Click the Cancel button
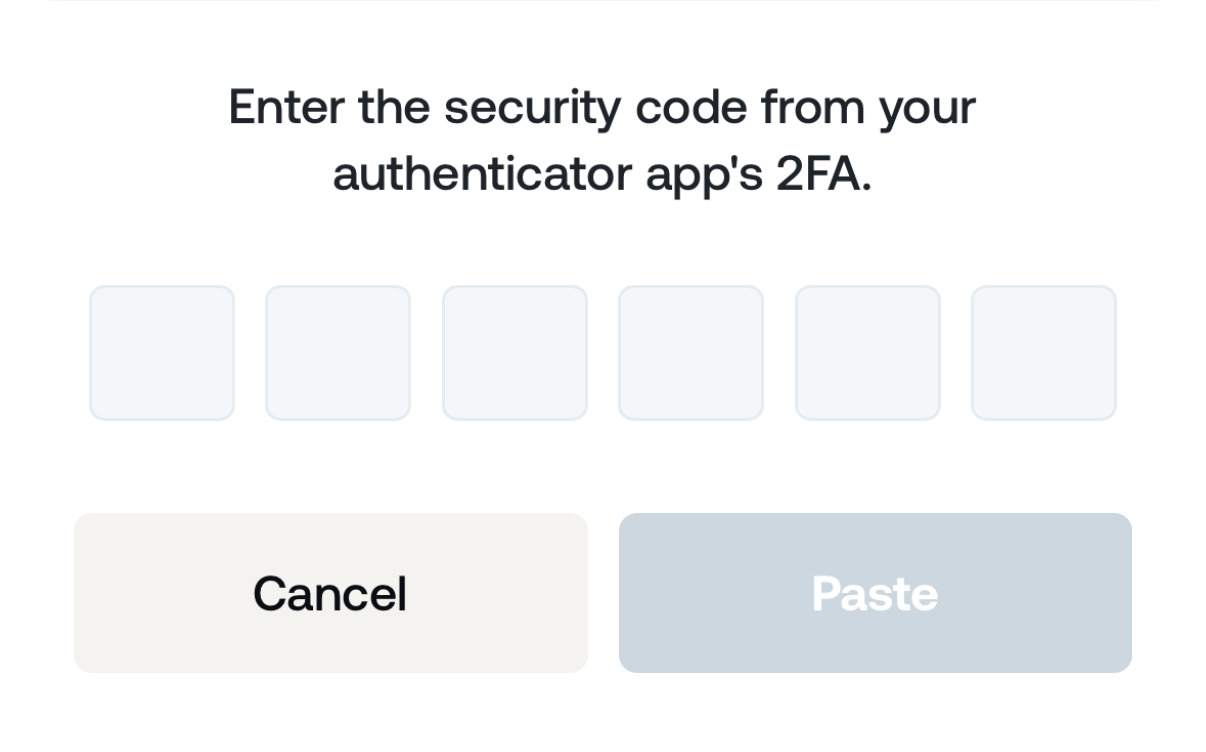The height and width of the screenshot is (752, 1206). (x=331, y=593)
